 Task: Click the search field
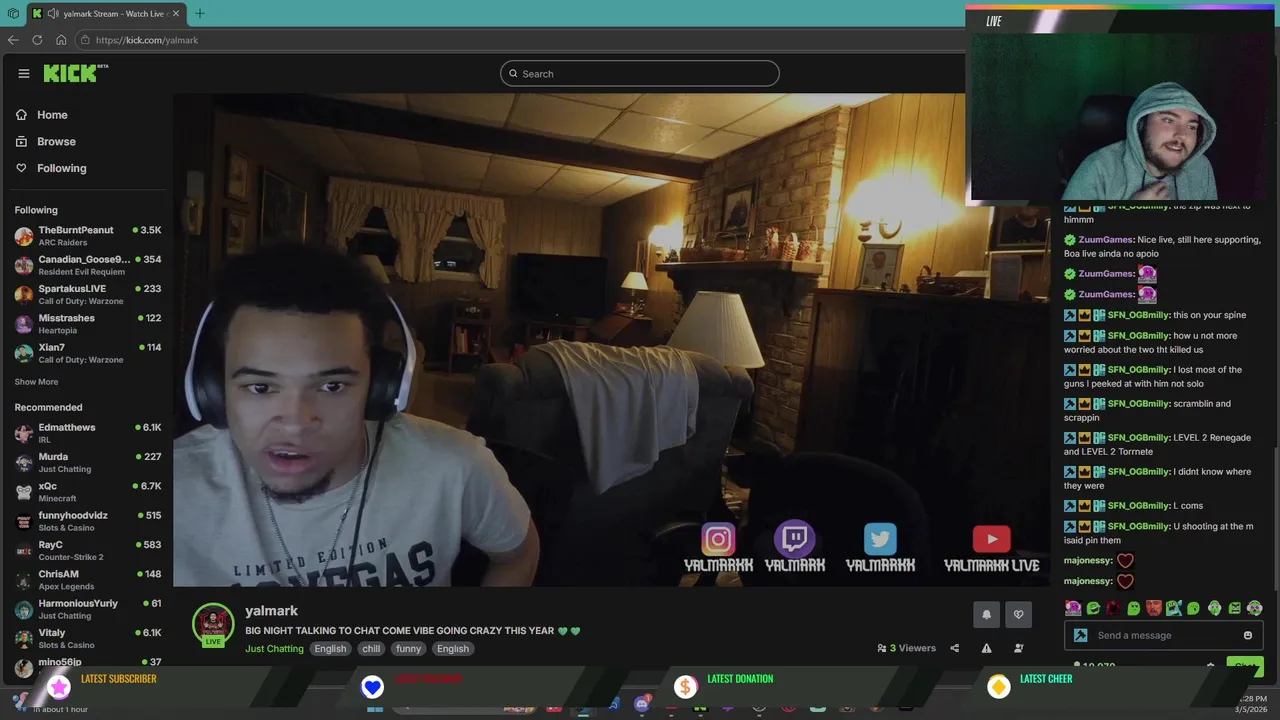[x=640, y=73]
